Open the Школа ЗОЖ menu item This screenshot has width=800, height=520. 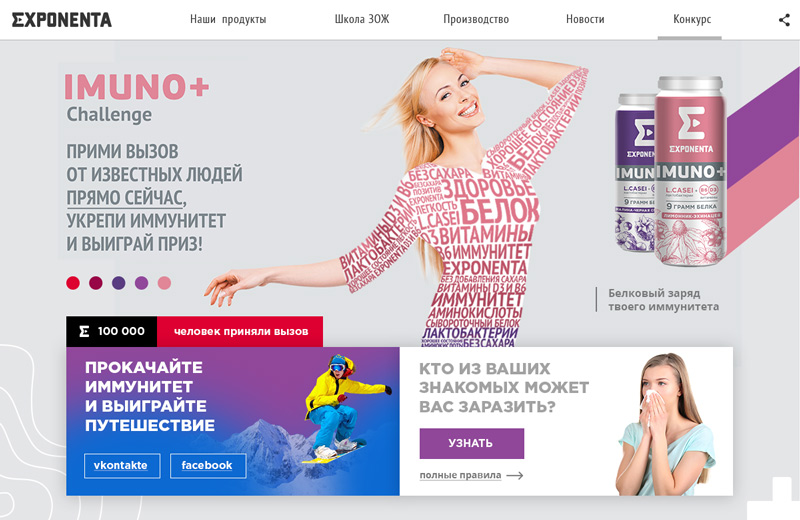click(x=362, y=19)
